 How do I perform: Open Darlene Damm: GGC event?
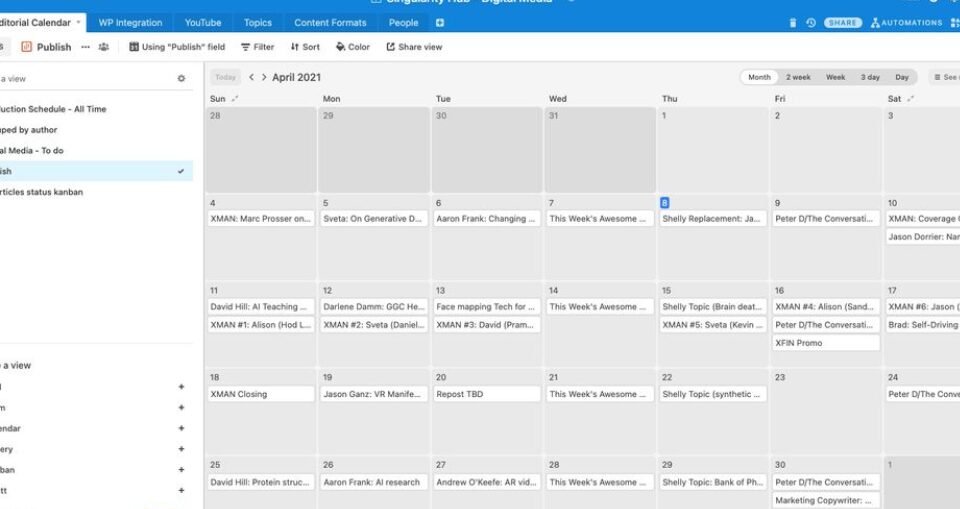[373, 307]
